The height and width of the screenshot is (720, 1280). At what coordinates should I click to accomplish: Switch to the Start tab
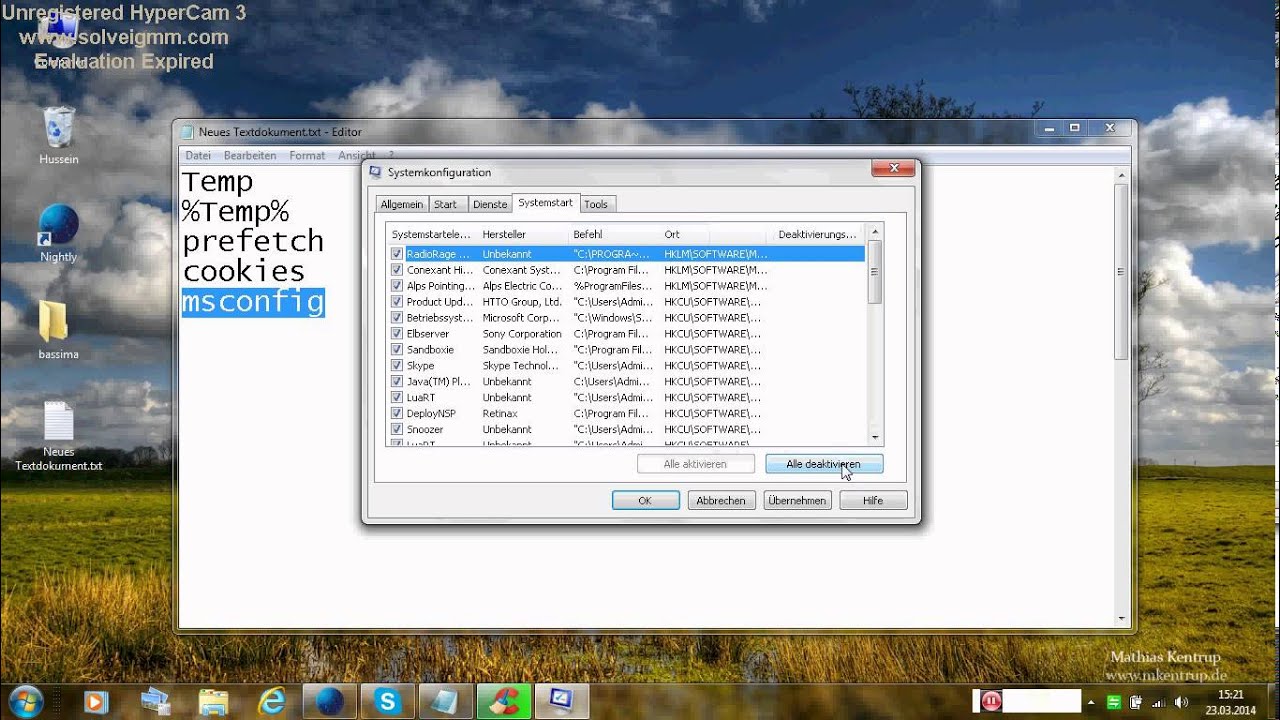click(445, 204)
